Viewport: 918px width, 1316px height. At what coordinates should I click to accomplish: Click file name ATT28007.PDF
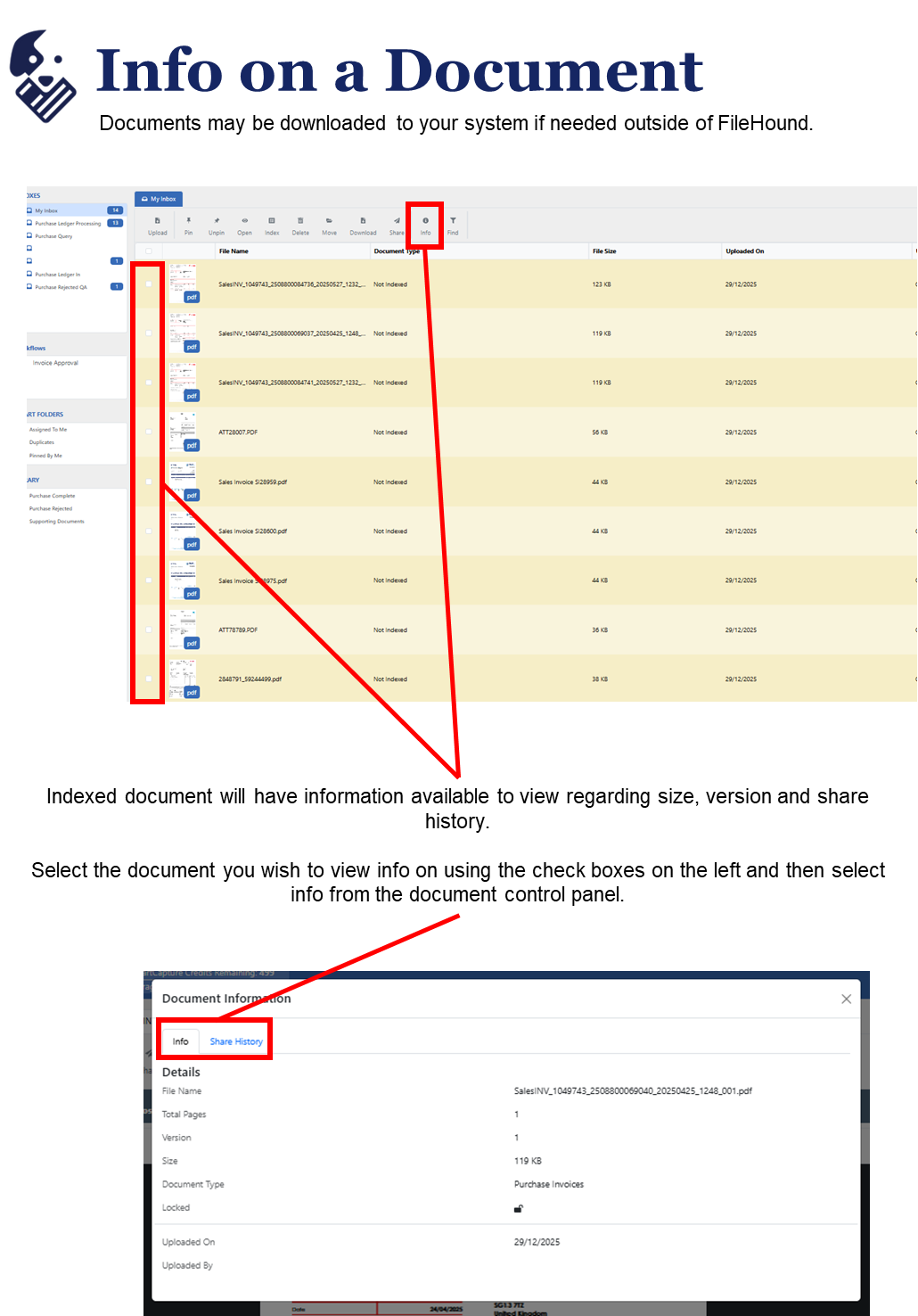tap(238, 432)
